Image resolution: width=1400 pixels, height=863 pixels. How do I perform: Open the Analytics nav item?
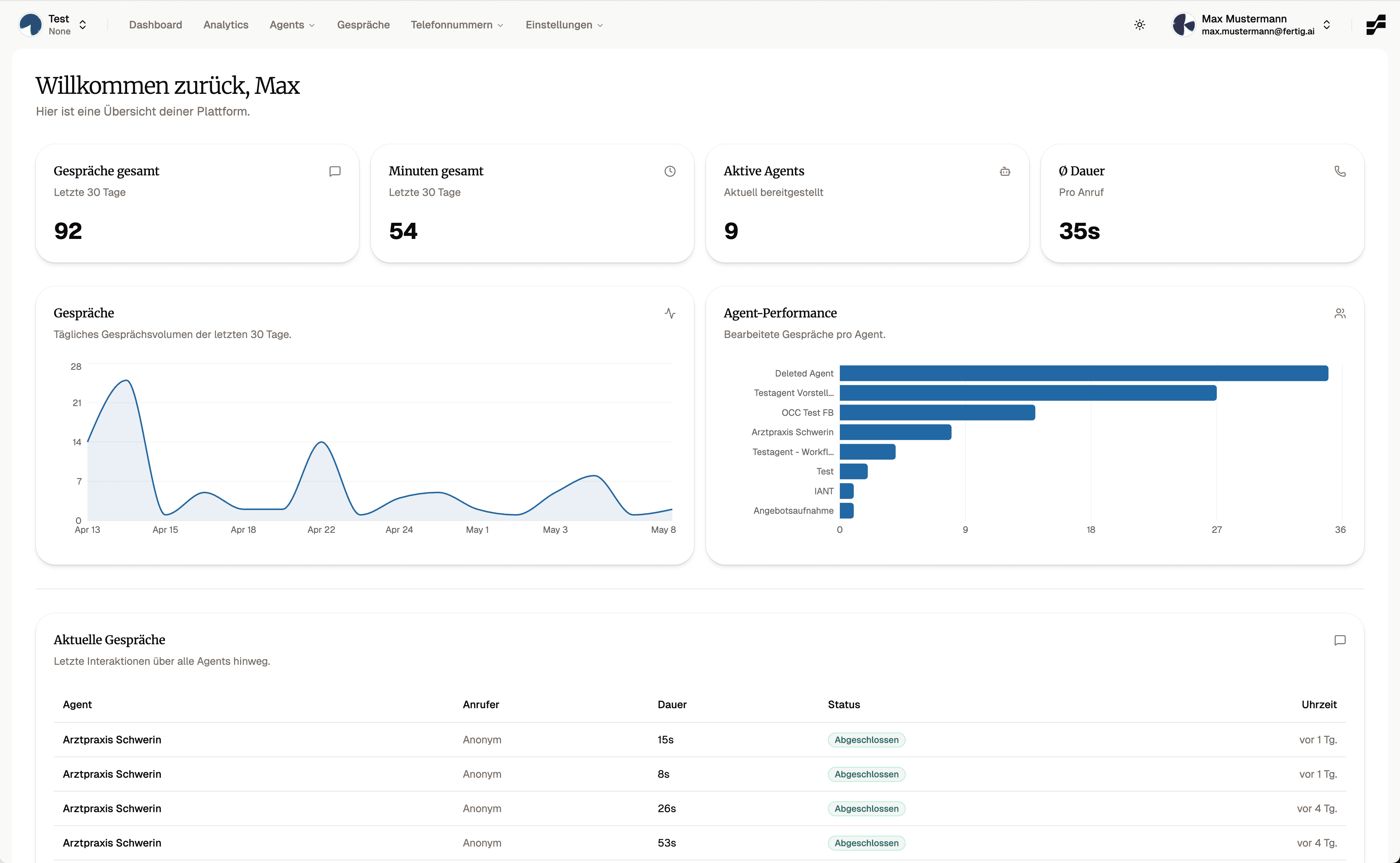pyautogui.click(x=226, y=25)
